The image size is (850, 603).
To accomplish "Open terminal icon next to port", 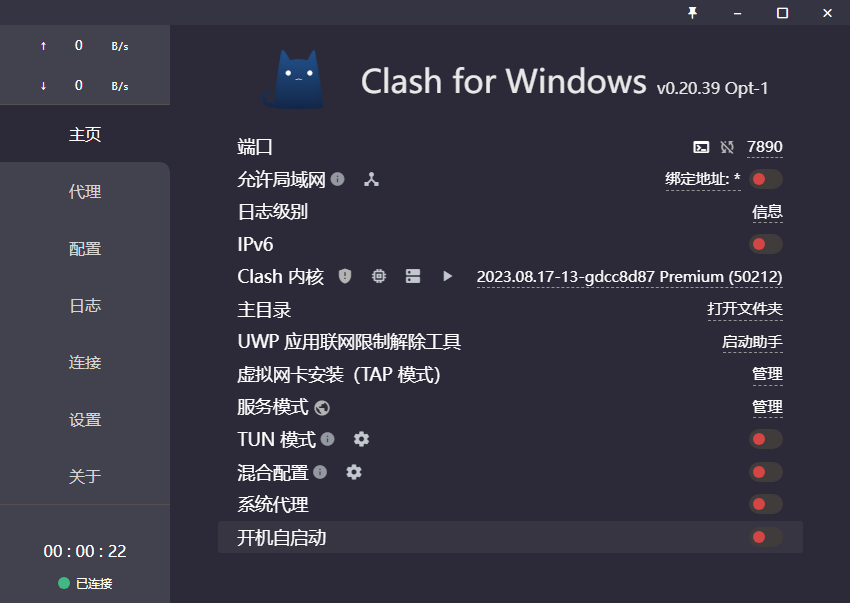I will 701,147.
